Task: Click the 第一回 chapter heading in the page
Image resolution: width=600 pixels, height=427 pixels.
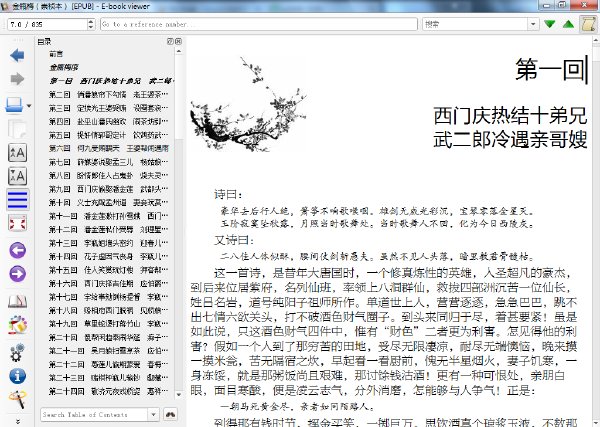Action: pyautogui.click(x=550, y=70)
